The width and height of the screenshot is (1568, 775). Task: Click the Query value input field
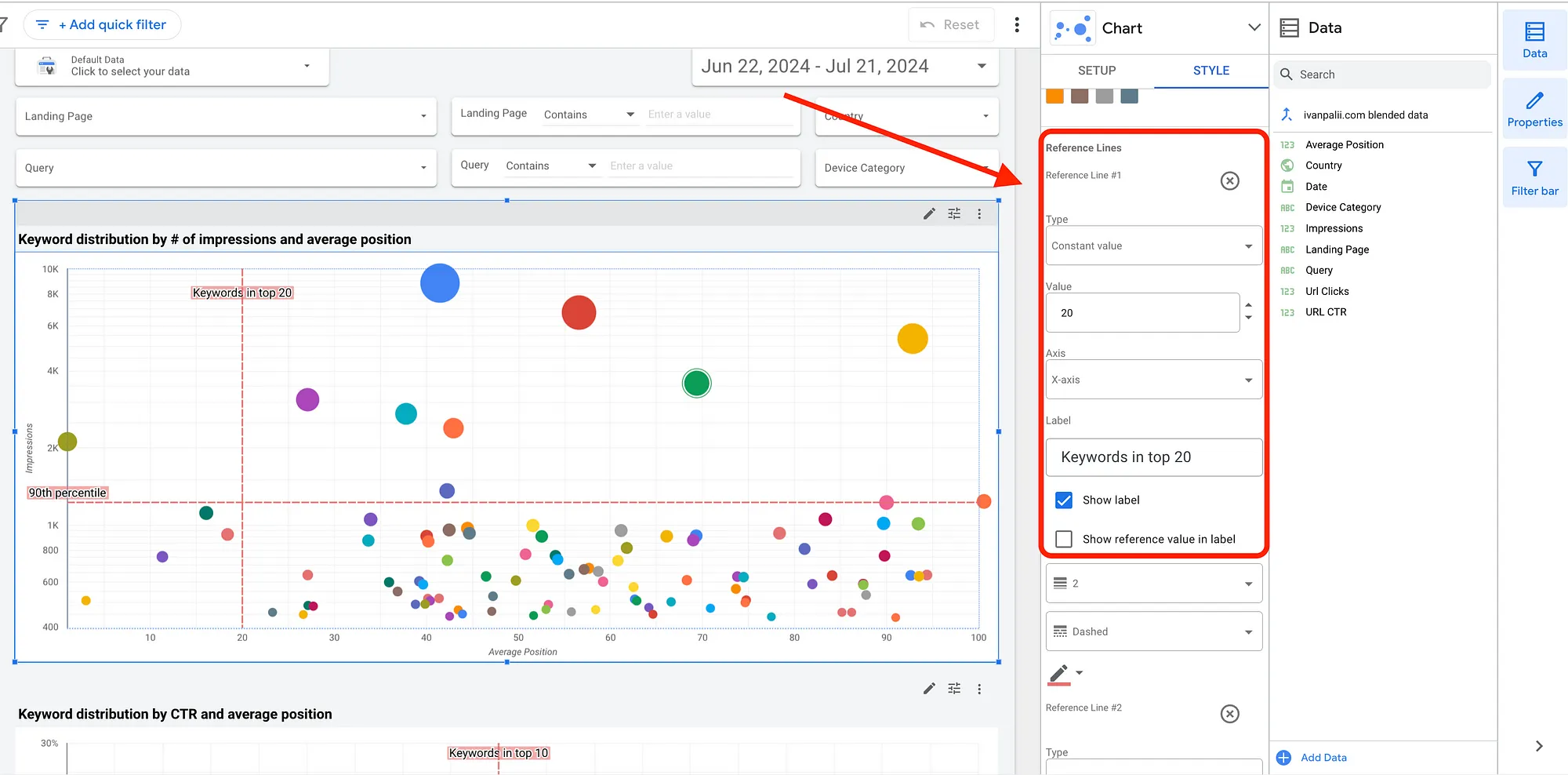(700, 166)
